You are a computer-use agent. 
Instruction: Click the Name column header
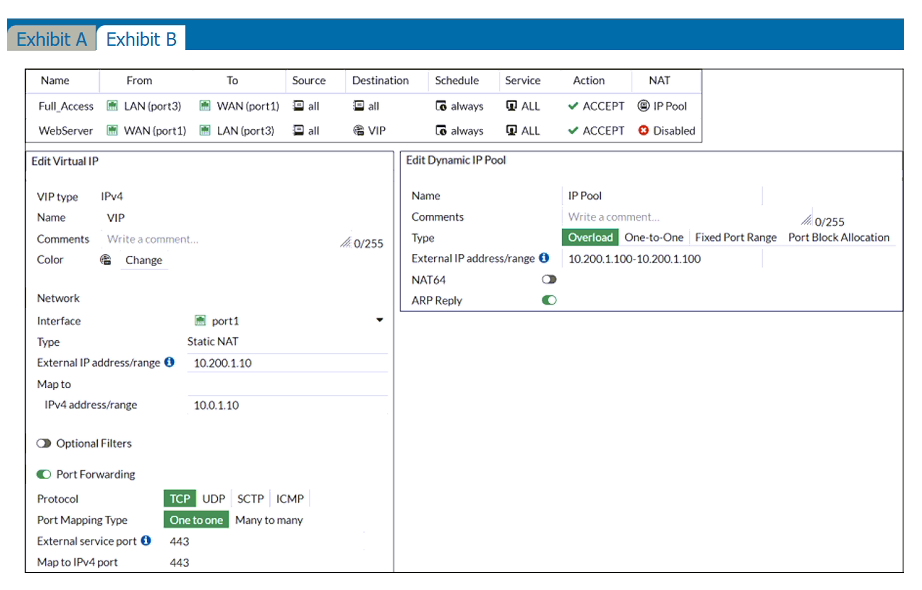click(55, 81)
